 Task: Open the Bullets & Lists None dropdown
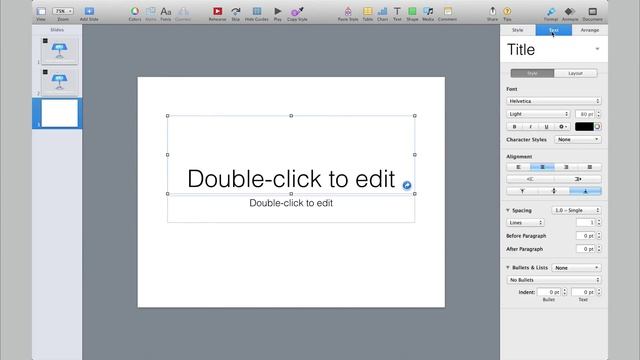pos(576,268)
